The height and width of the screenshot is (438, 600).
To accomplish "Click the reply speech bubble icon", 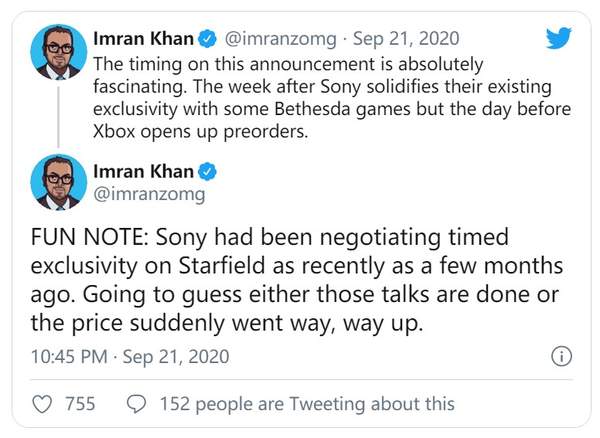I will [x=138, y=404].
